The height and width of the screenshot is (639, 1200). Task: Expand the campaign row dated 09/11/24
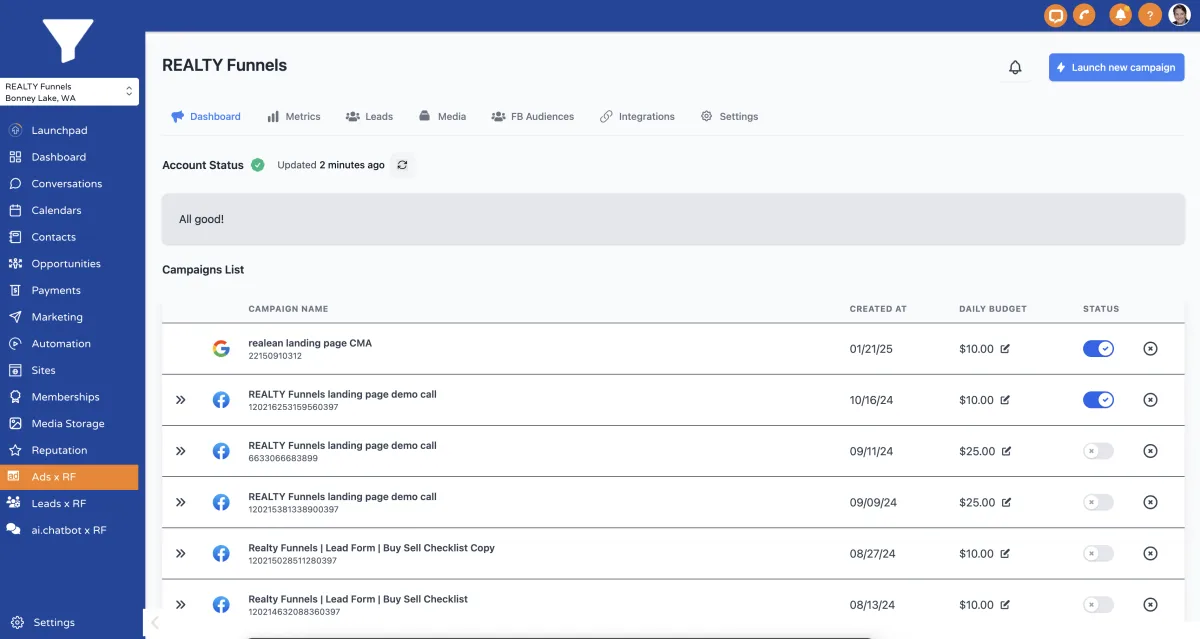(x=181, y=451)
